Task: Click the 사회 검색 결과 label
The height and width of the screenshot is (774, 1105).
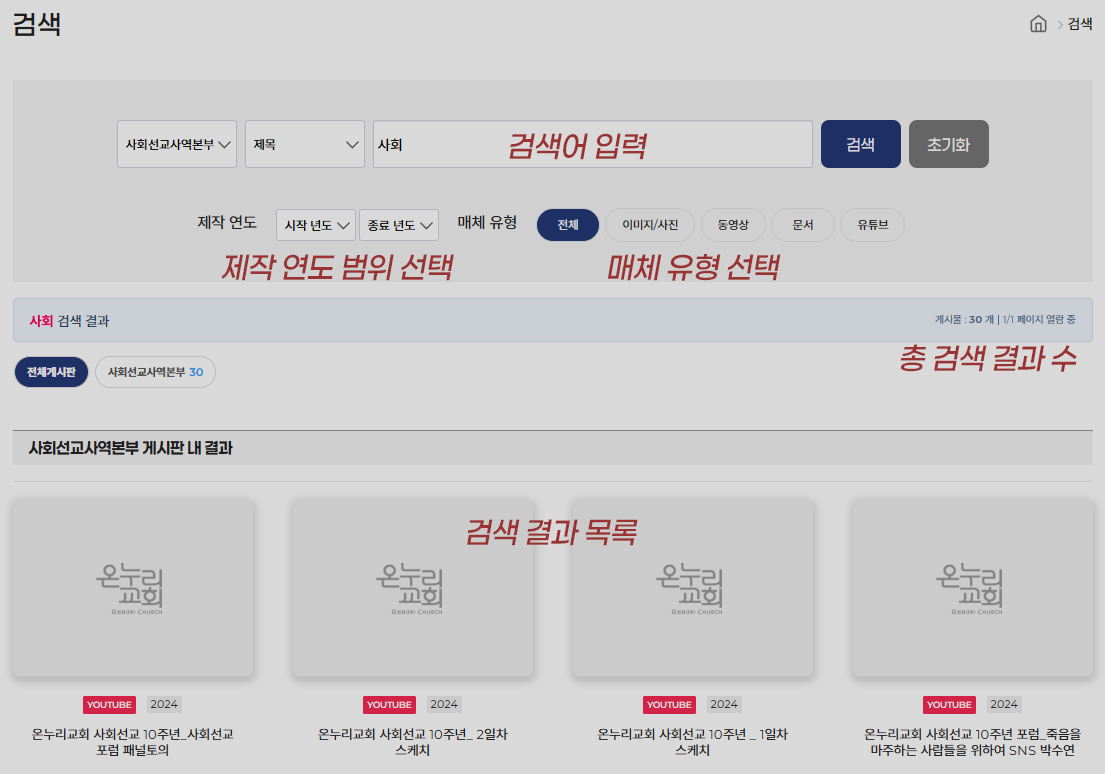Action: pyautogui.click(x=69, y=321)
